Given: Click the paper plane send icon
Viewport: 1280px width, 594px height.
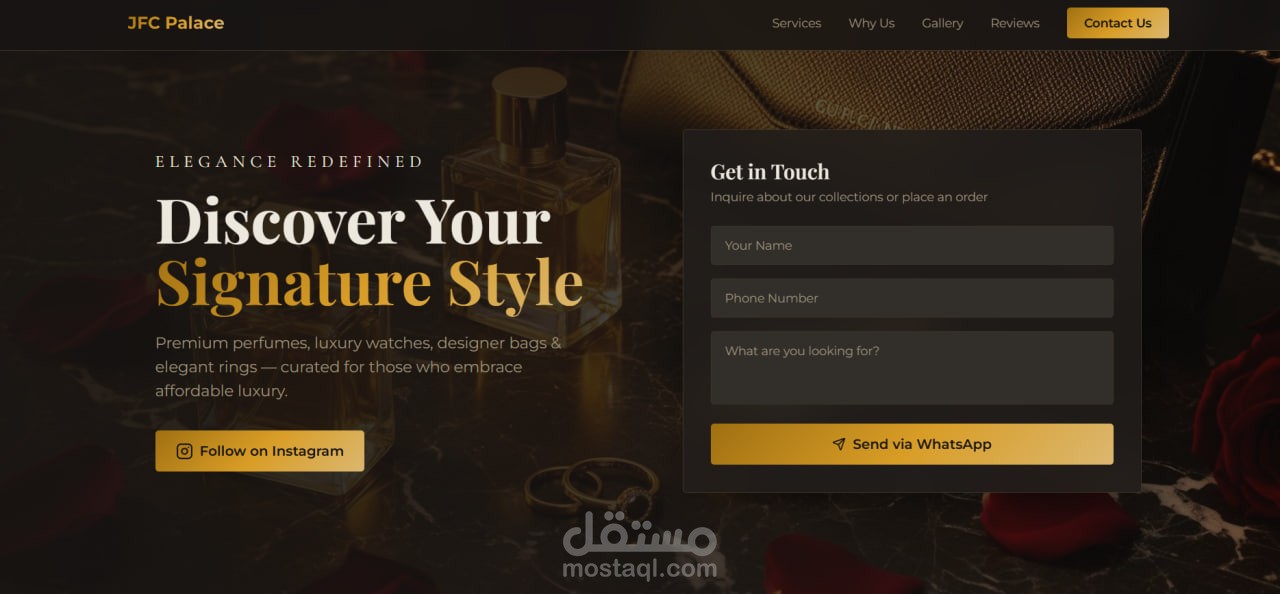Looking at the screenshot, I should click(839, 444).
